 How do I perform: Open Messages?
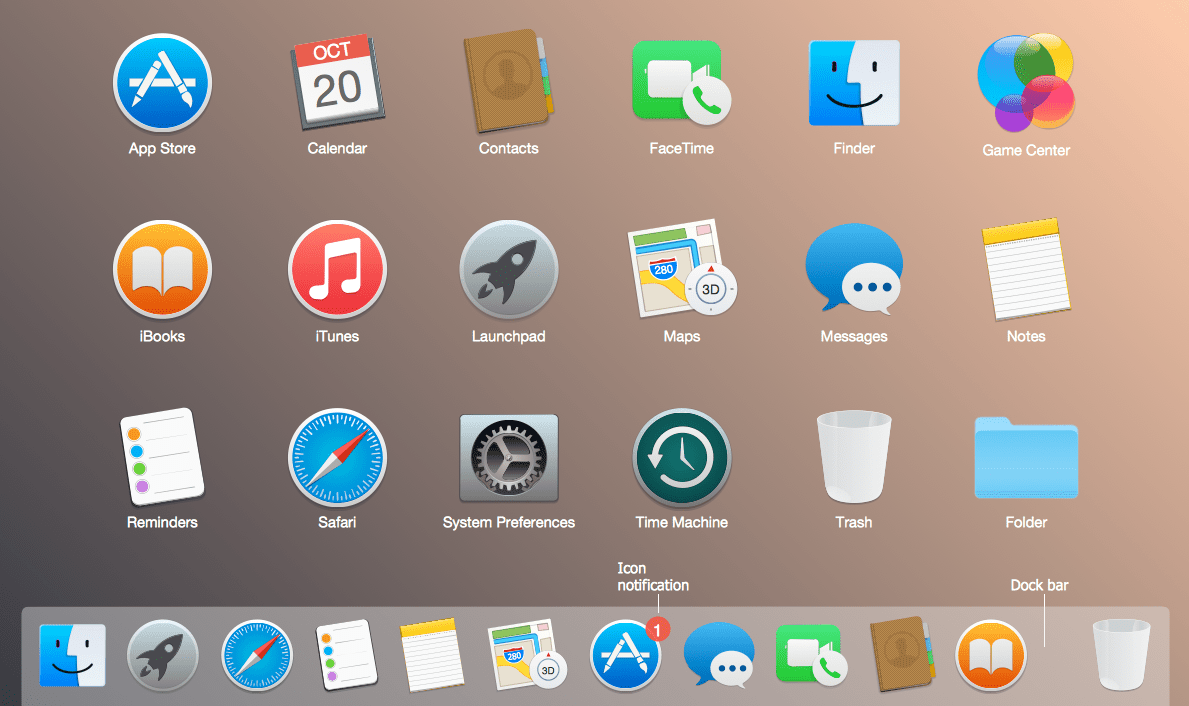pos(853,269)
